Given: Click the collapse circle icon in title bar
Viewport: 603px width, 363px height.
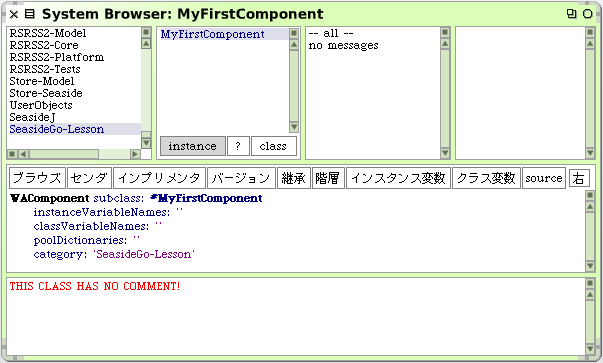Looking at the screenshot, I should [587, 14].
